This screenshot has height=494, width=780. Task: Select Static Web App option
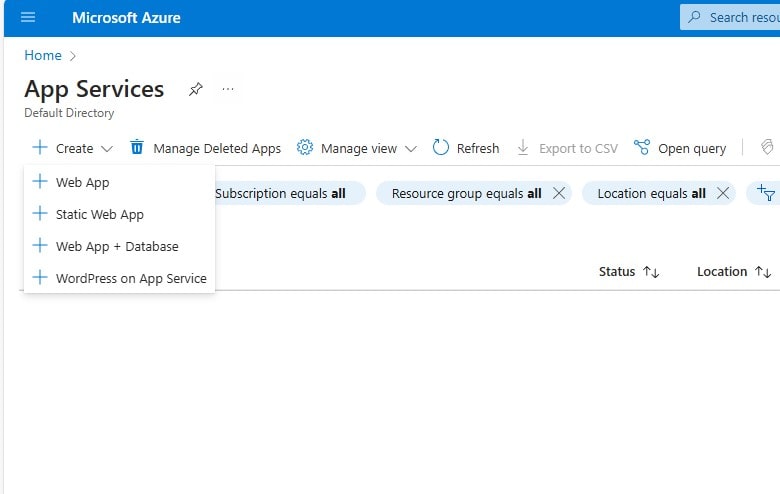tap(119, 214)
